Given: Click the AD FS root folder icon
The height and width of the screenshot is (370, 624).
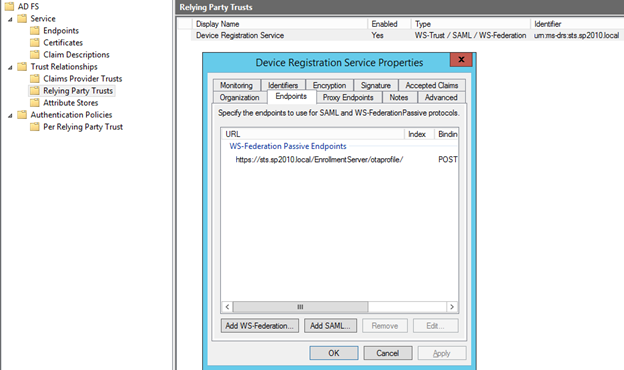Looking at the screenshot, I should tap(9, 6).
